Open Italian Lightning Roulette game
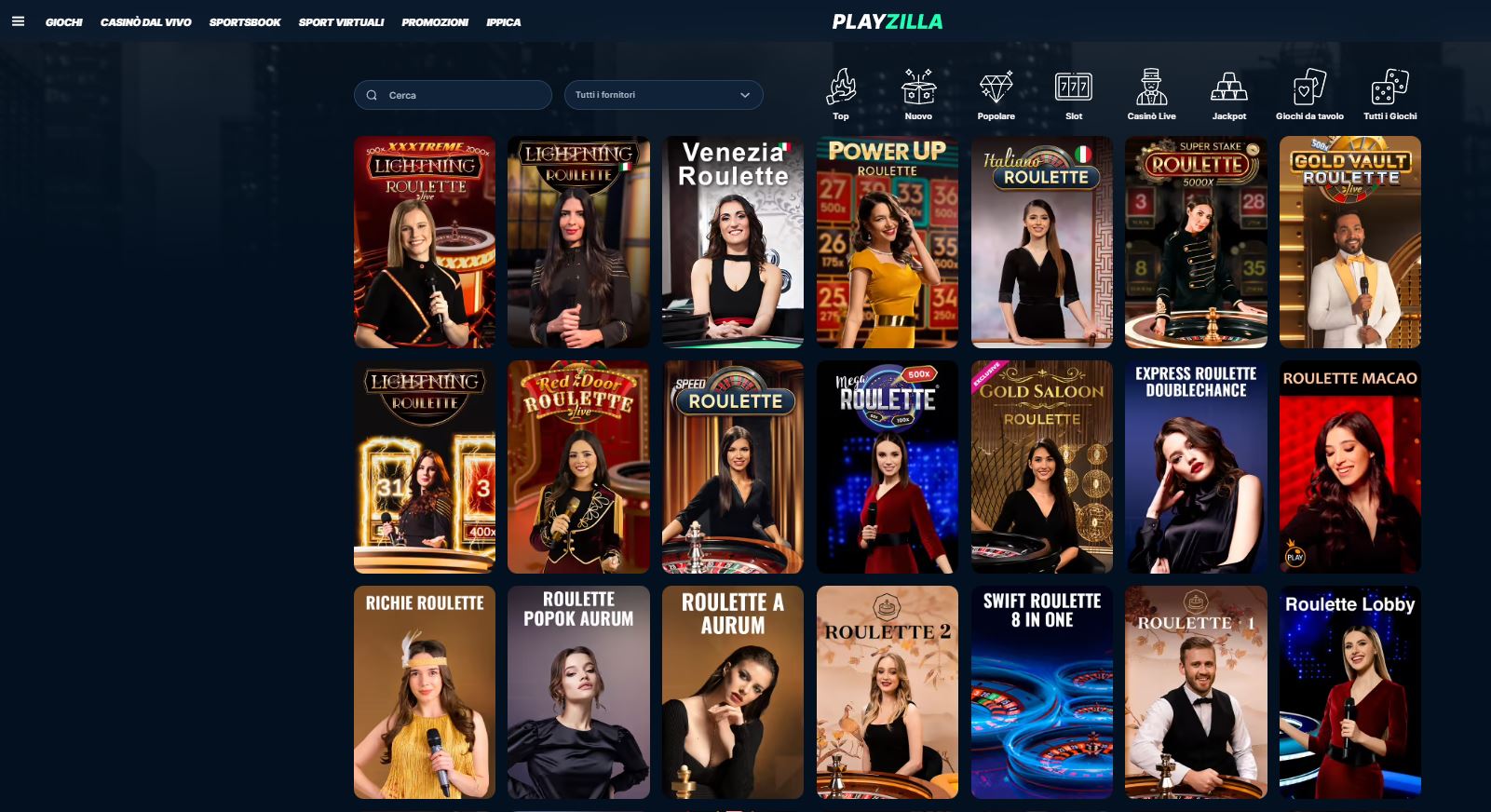 coord(578,242)
